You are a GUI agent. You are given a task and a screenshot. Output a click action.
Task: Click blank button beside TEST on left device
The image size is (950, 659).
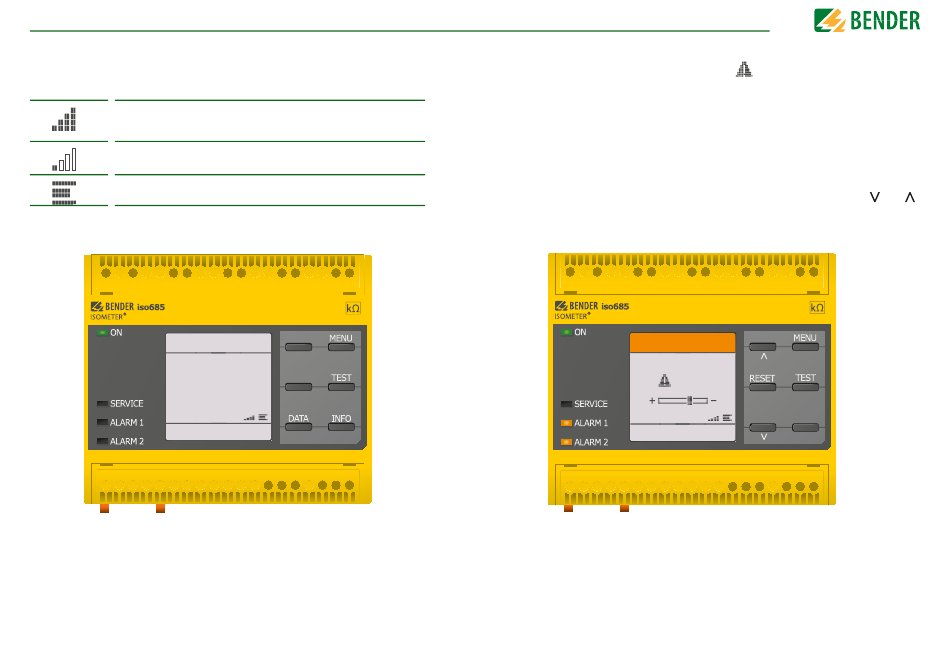(299, 387)
